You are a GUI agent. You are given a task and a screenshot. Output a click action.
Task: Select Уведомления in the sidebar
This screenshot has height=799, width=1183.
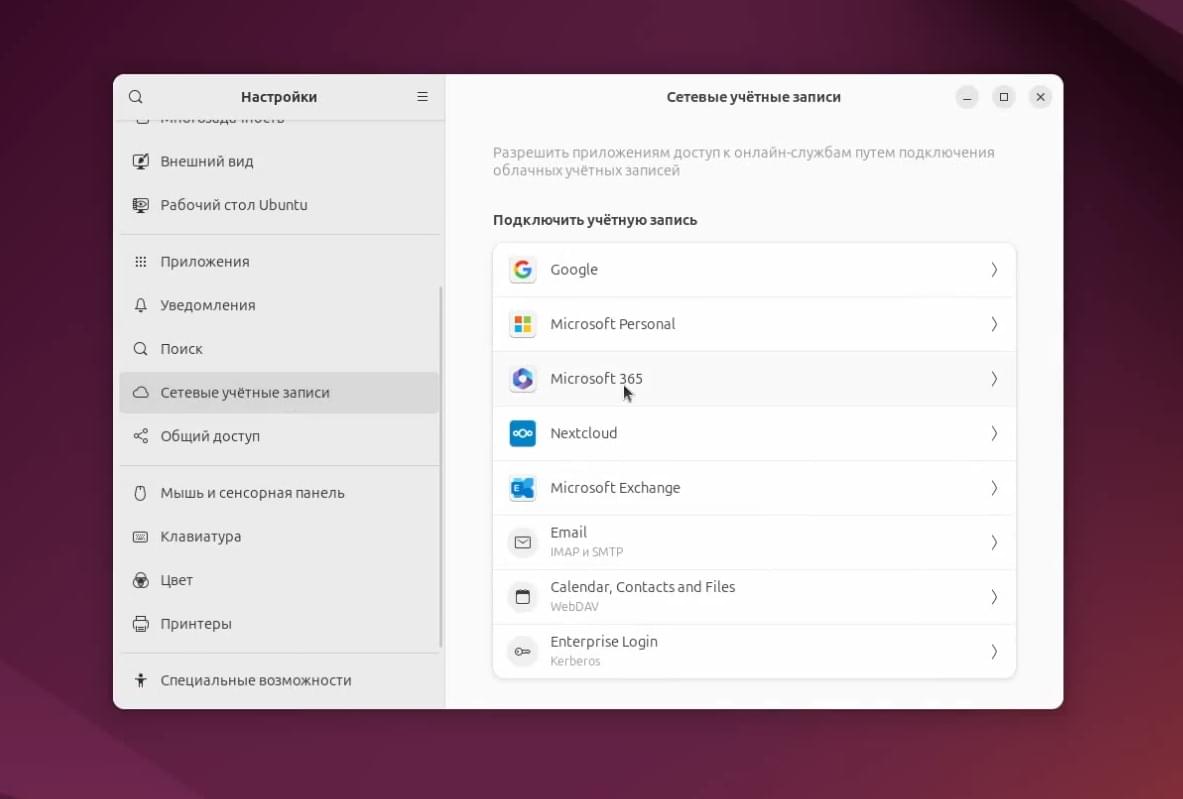tap(279, 306)
